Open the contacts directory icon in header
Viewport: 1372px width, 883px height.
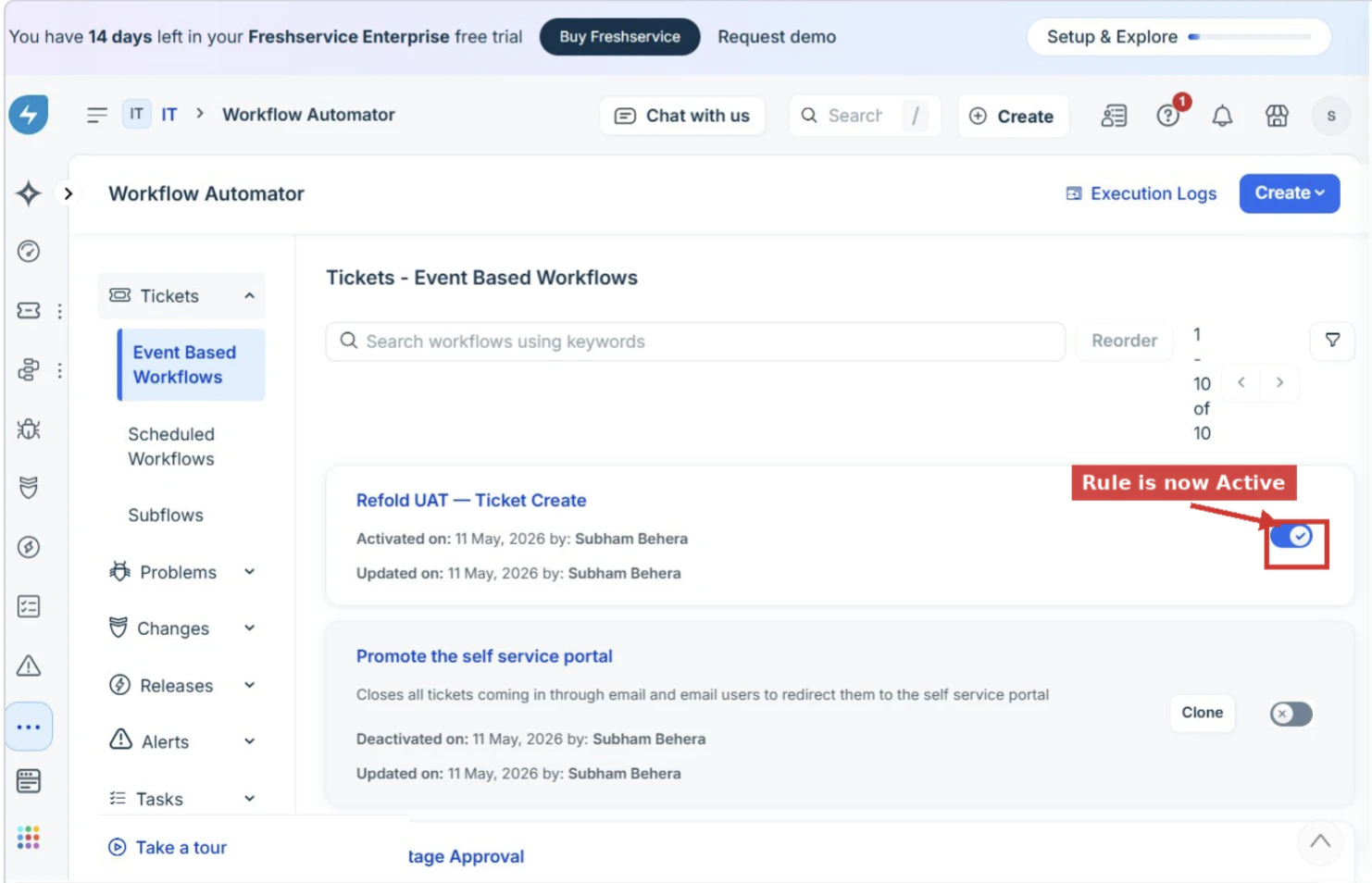tap(1114, 116)
